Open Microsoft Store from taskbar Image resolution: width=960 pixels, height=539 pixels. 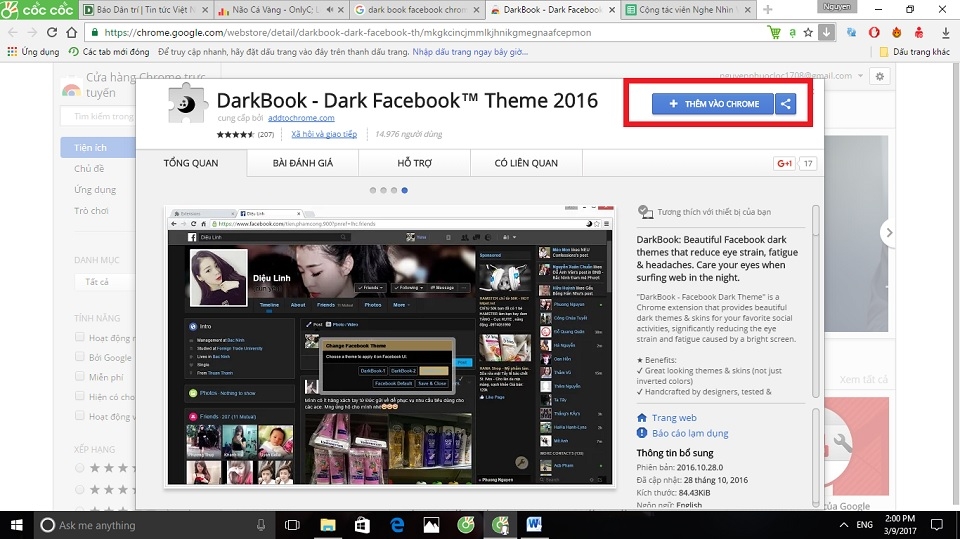coord(362,525)
